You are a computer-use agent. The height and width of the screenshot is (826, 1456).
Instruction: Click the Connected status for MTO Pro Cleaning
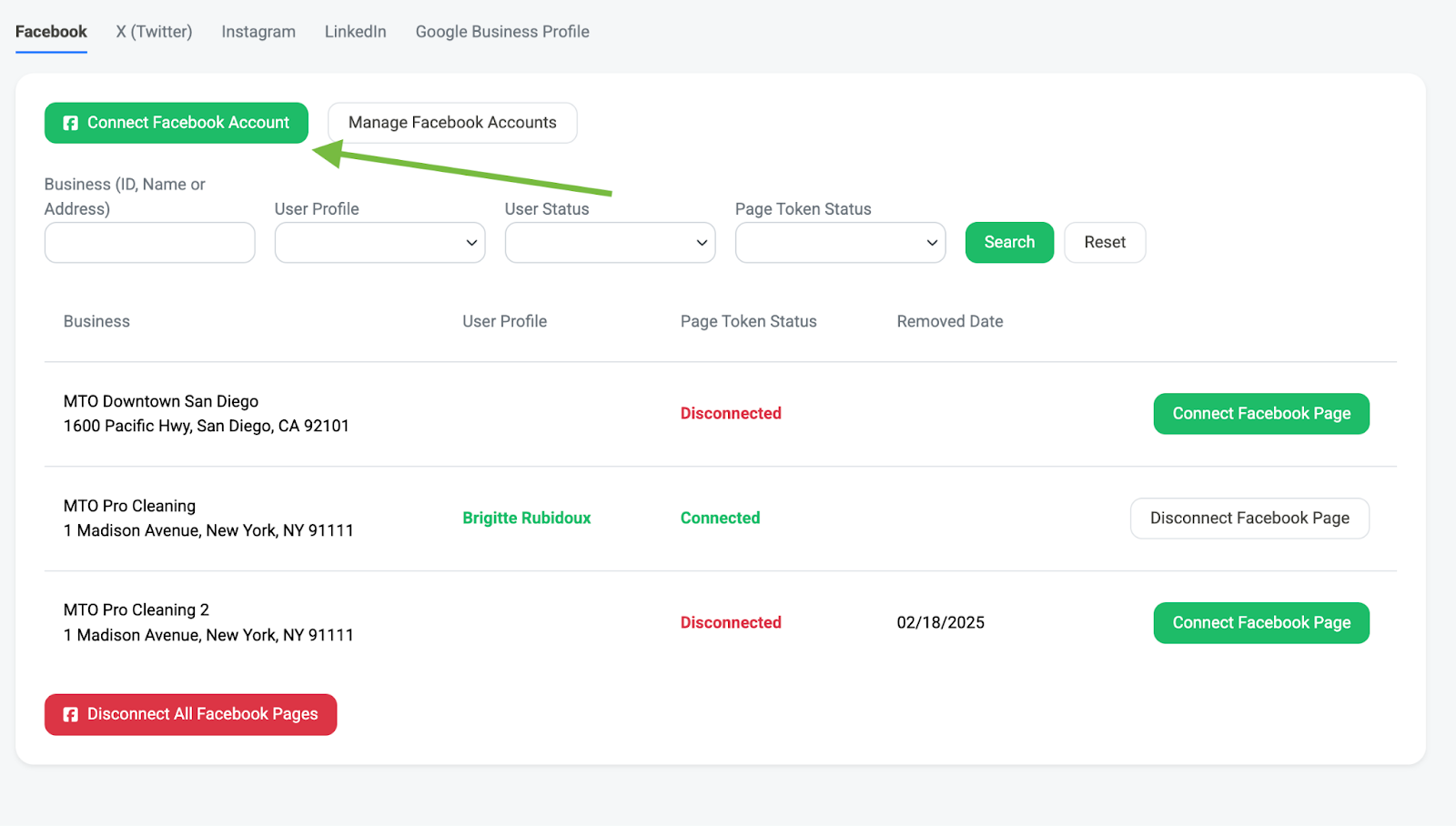(x=721, y=519)
